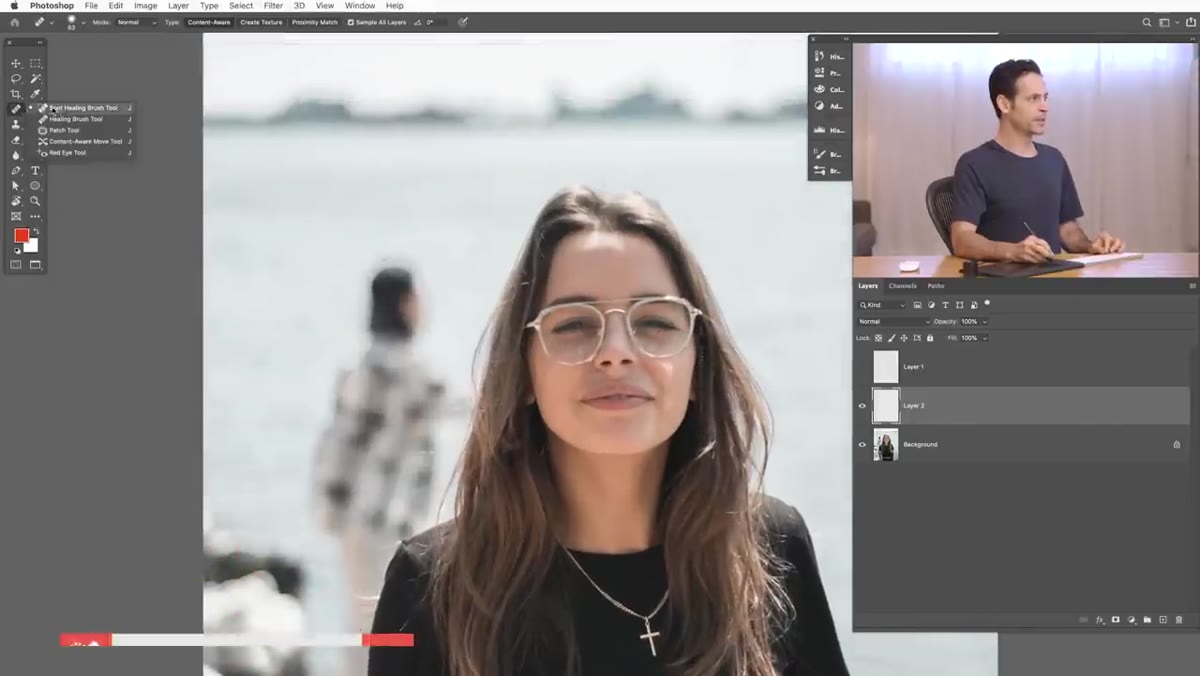
Task: Open the Kind filter dropdown
Action: tap(882, 305)
